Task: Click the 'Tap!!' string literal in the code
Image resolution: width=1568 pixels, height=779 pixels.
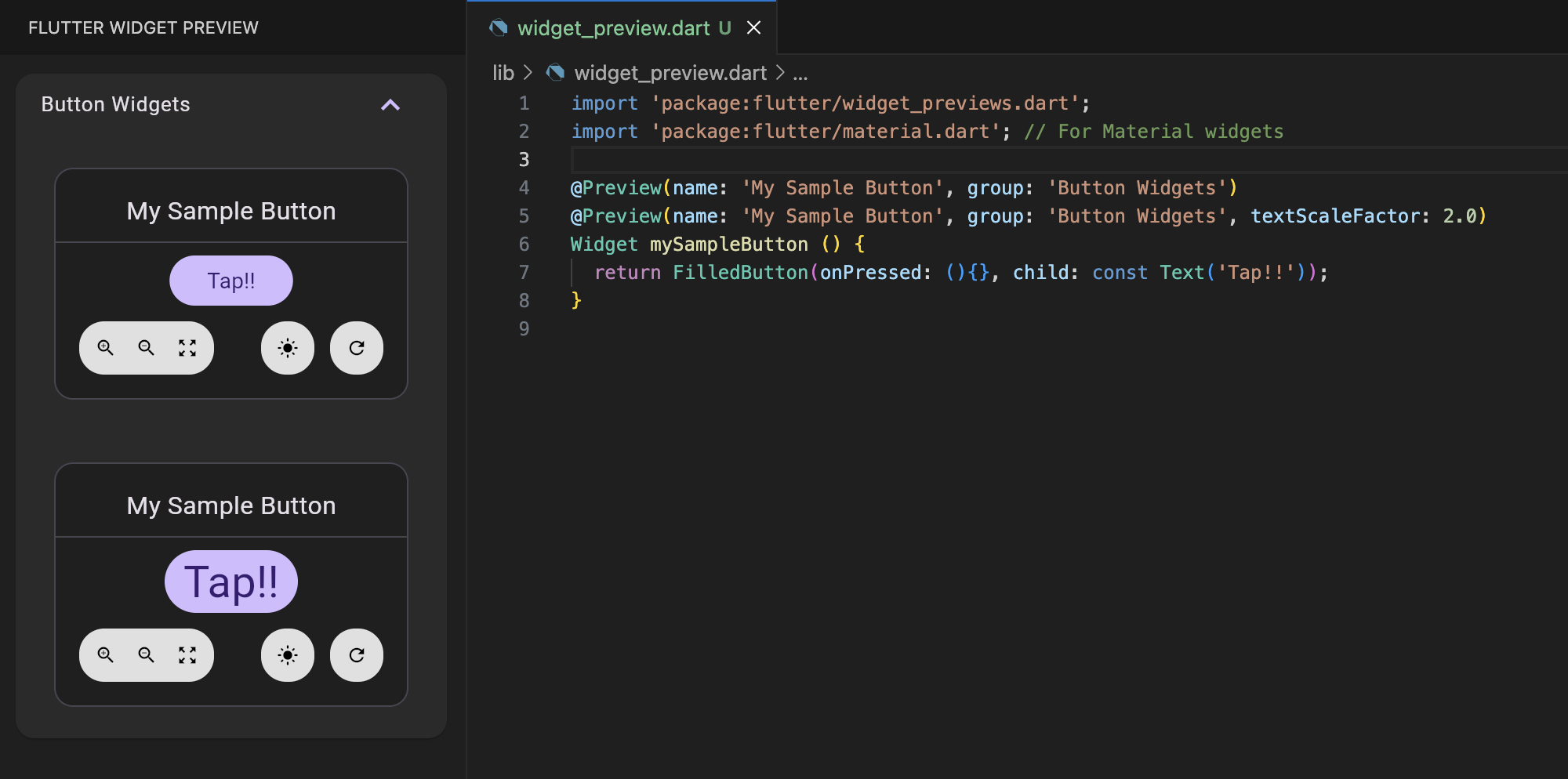Action: (x=1256, y=273)
